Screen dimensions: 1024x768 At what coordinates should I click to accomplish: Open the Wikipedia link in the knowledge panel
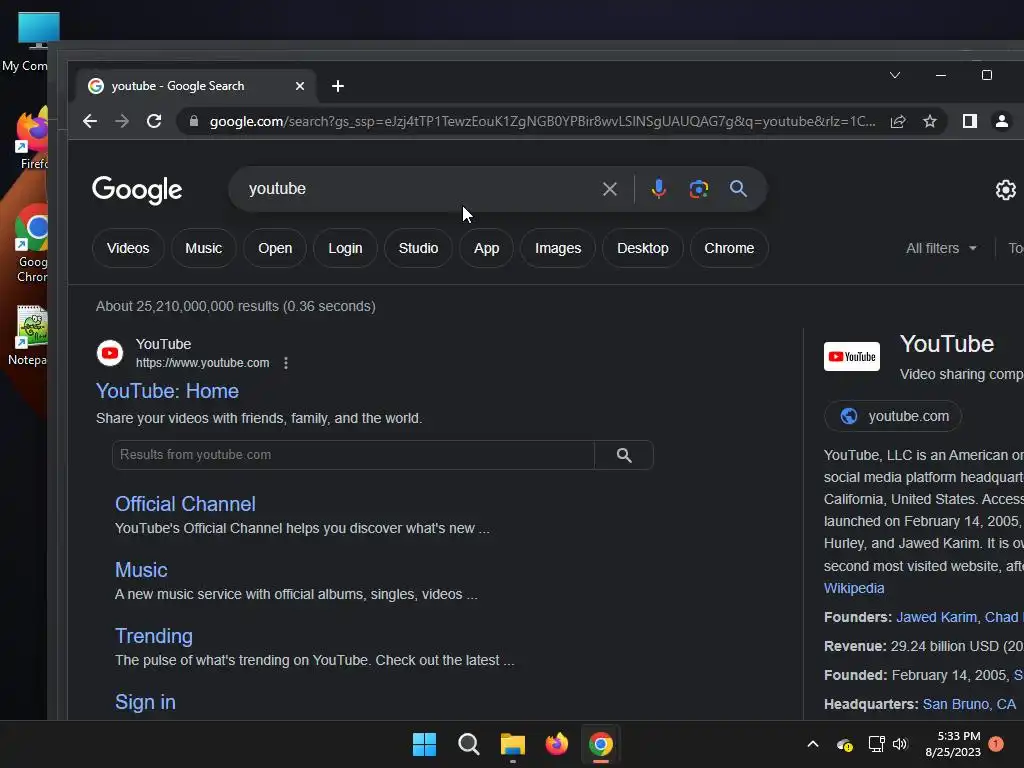854,588
